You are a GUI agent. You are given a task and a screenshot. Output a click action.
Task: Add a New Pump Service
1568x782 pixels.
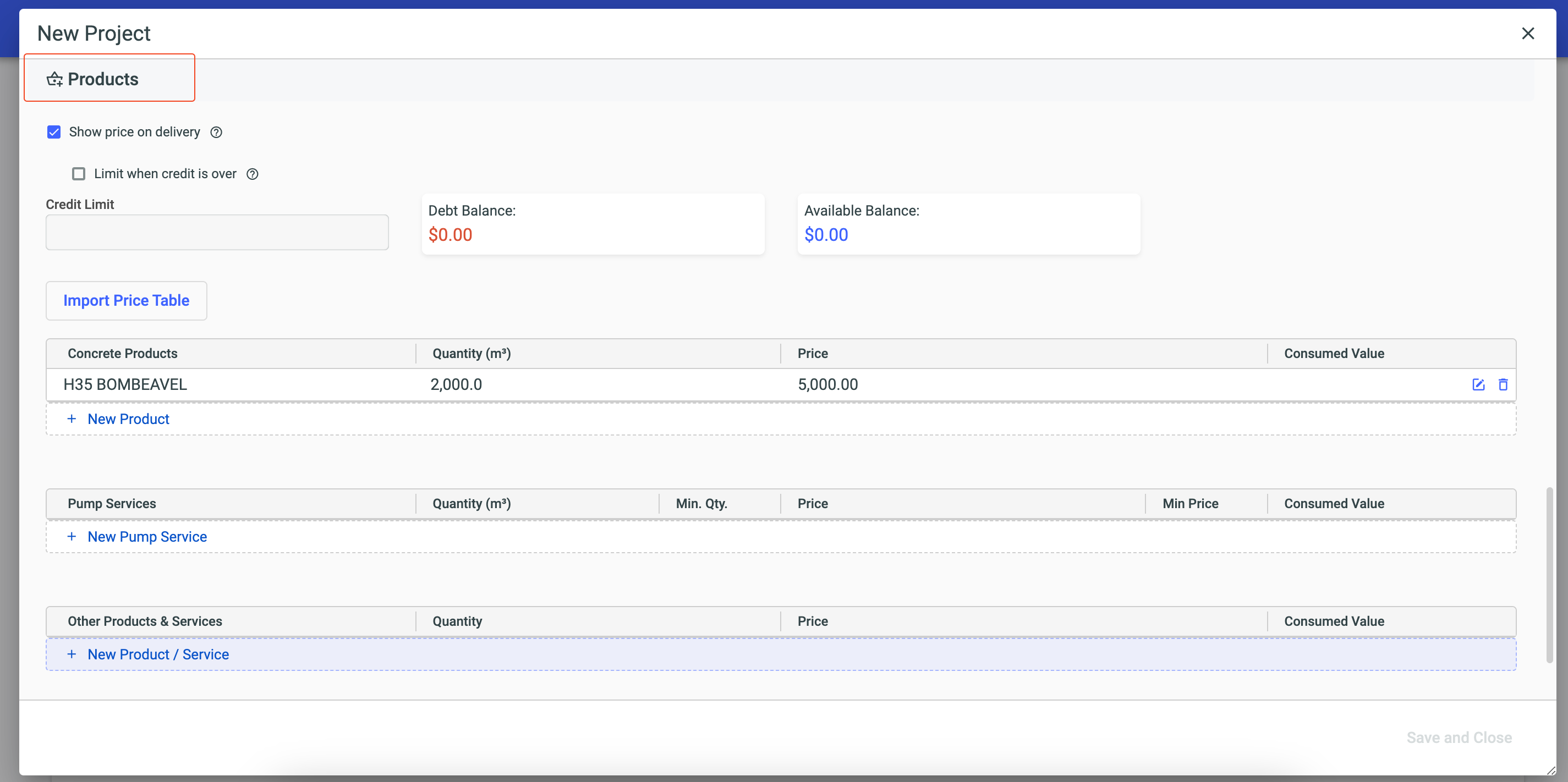(x=147, y=536)
